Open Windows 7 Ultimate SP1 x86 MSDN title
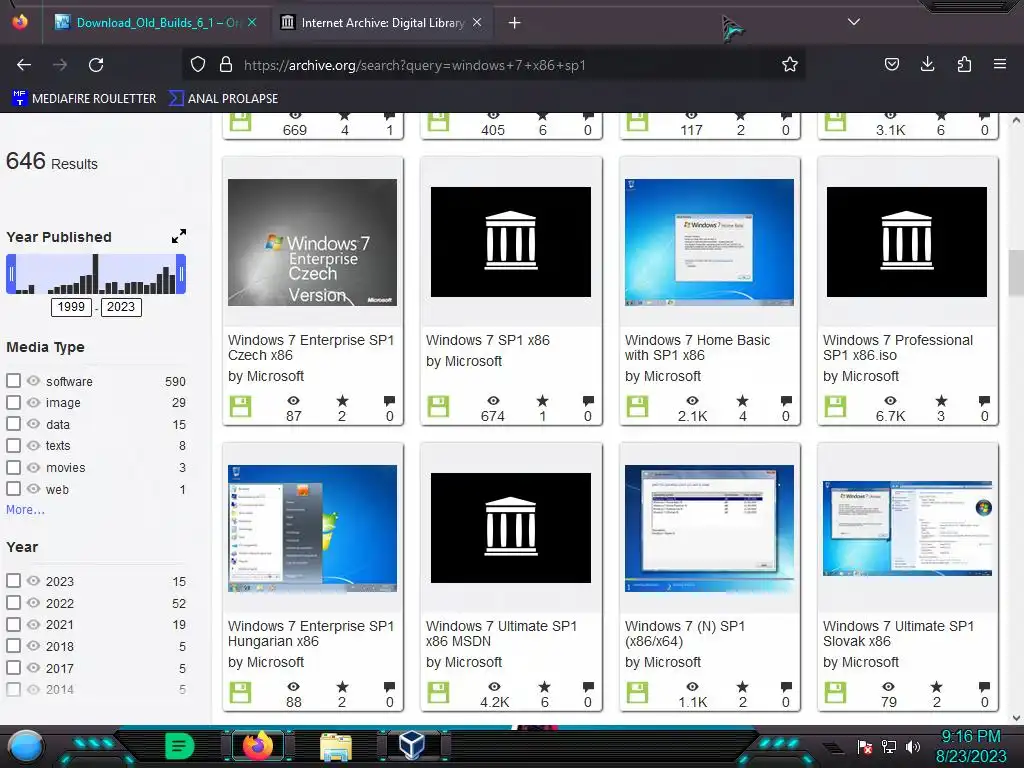 [x=502, y=633]
